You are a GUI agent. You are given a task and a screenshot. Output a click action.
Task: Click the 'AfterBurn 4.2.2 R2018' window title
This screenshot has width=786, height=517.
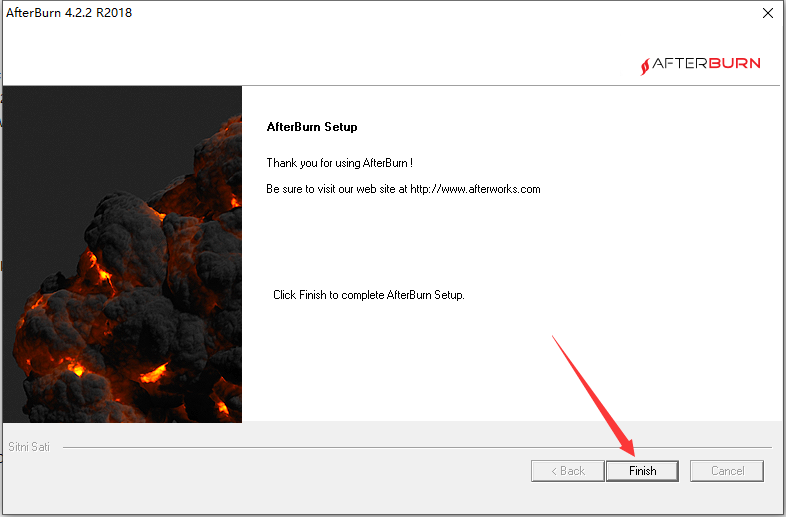pyautogui.click(x=69, y=13)
